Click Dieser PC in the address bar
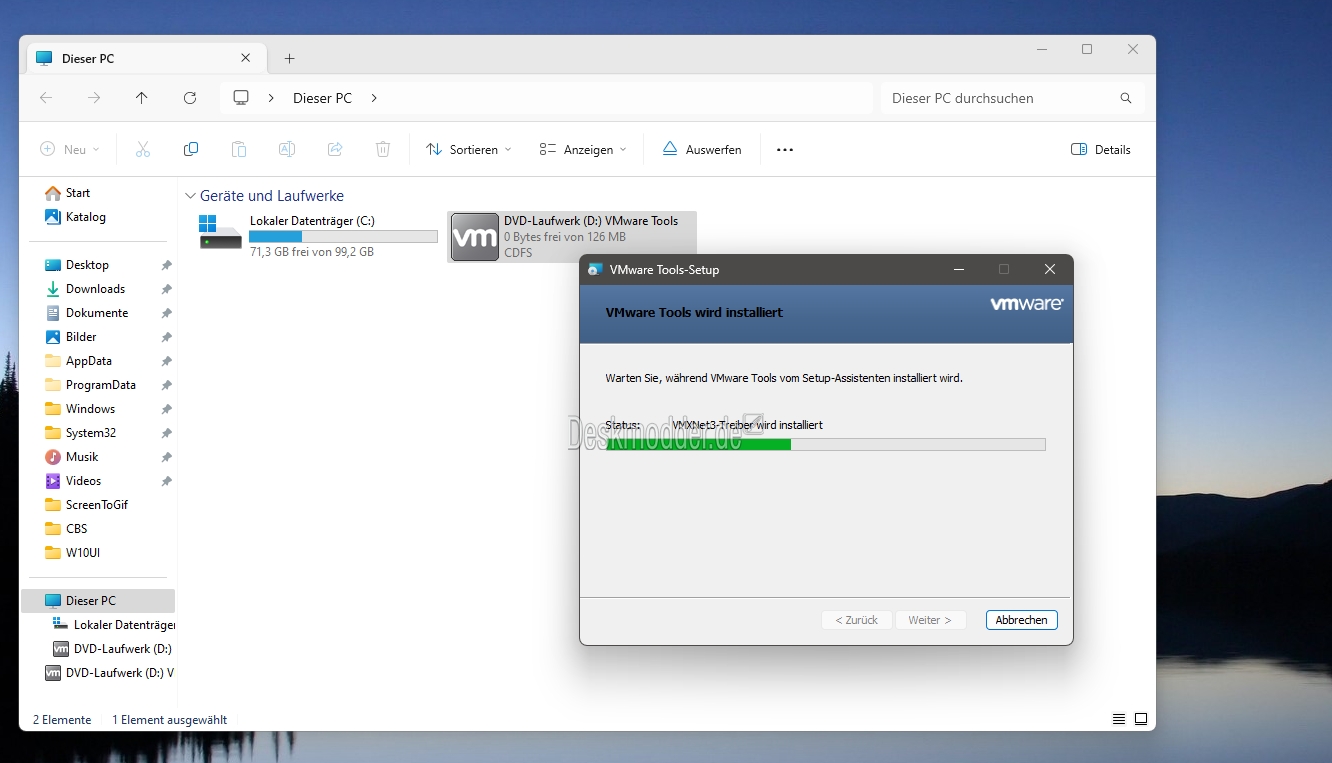The image size is (1332, 763). (322, 98)
